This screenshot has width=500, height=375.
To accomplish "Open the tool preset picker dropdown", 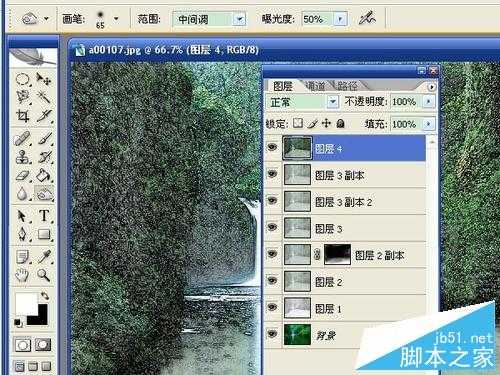I will (x=46, y=19).
